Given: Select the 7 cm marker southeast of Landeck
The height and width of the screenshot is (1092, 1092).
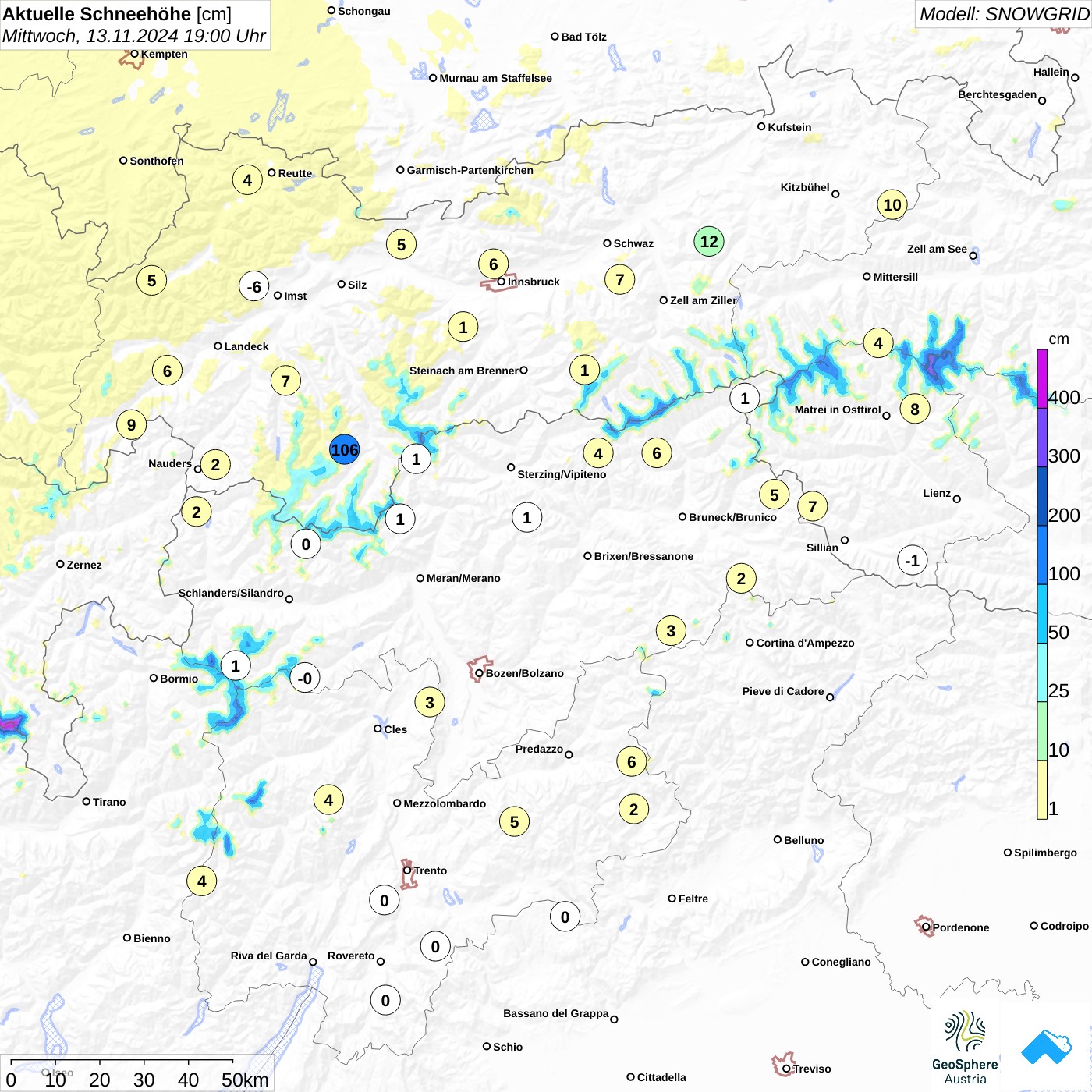Looking at the screenshot, I should pos(285,381).
